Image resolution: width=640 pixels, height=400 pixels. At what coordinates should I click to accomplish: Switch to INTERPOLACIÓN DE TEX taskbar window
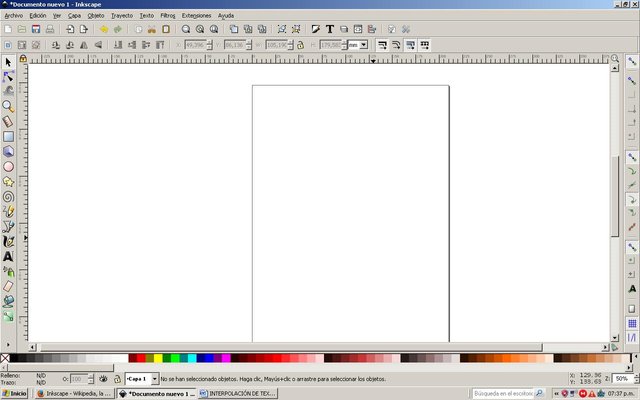pos(238,393)
